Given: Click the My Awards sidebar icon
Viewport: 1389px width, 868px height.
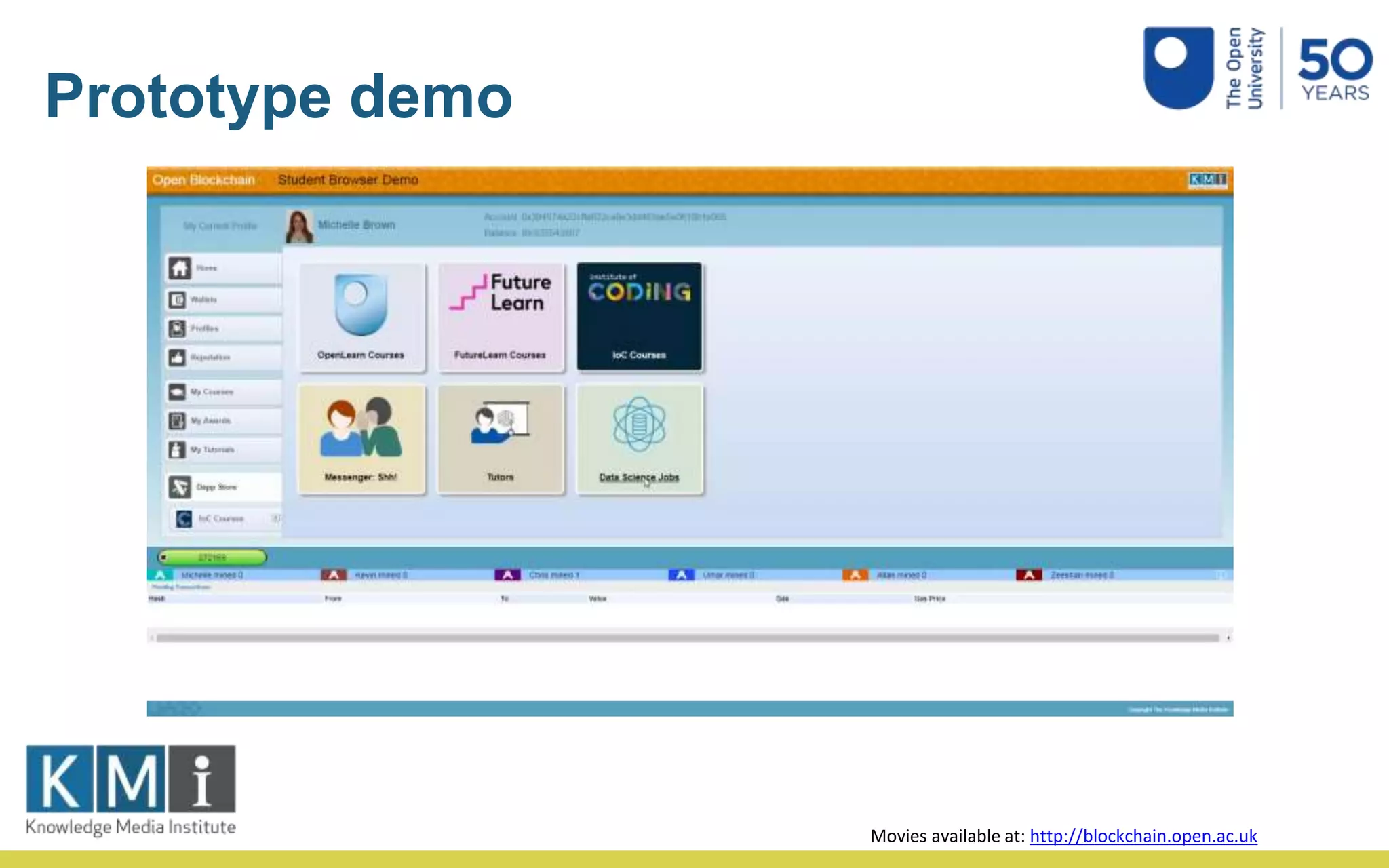Looking at the screenshot, I should pos(178,421).
